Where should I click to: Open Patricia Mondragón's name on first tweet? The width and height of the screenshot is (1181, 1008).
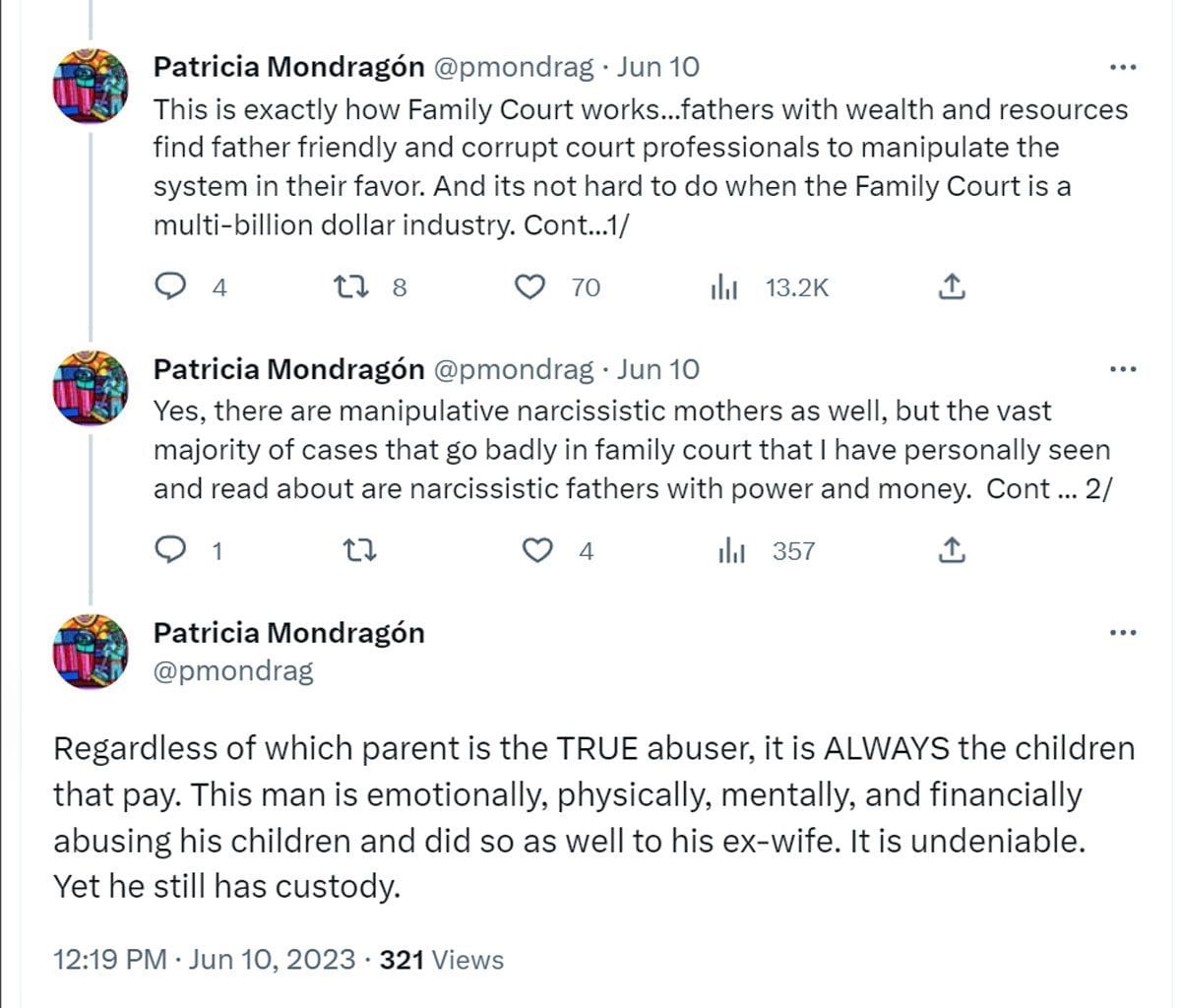pos(288,67)
